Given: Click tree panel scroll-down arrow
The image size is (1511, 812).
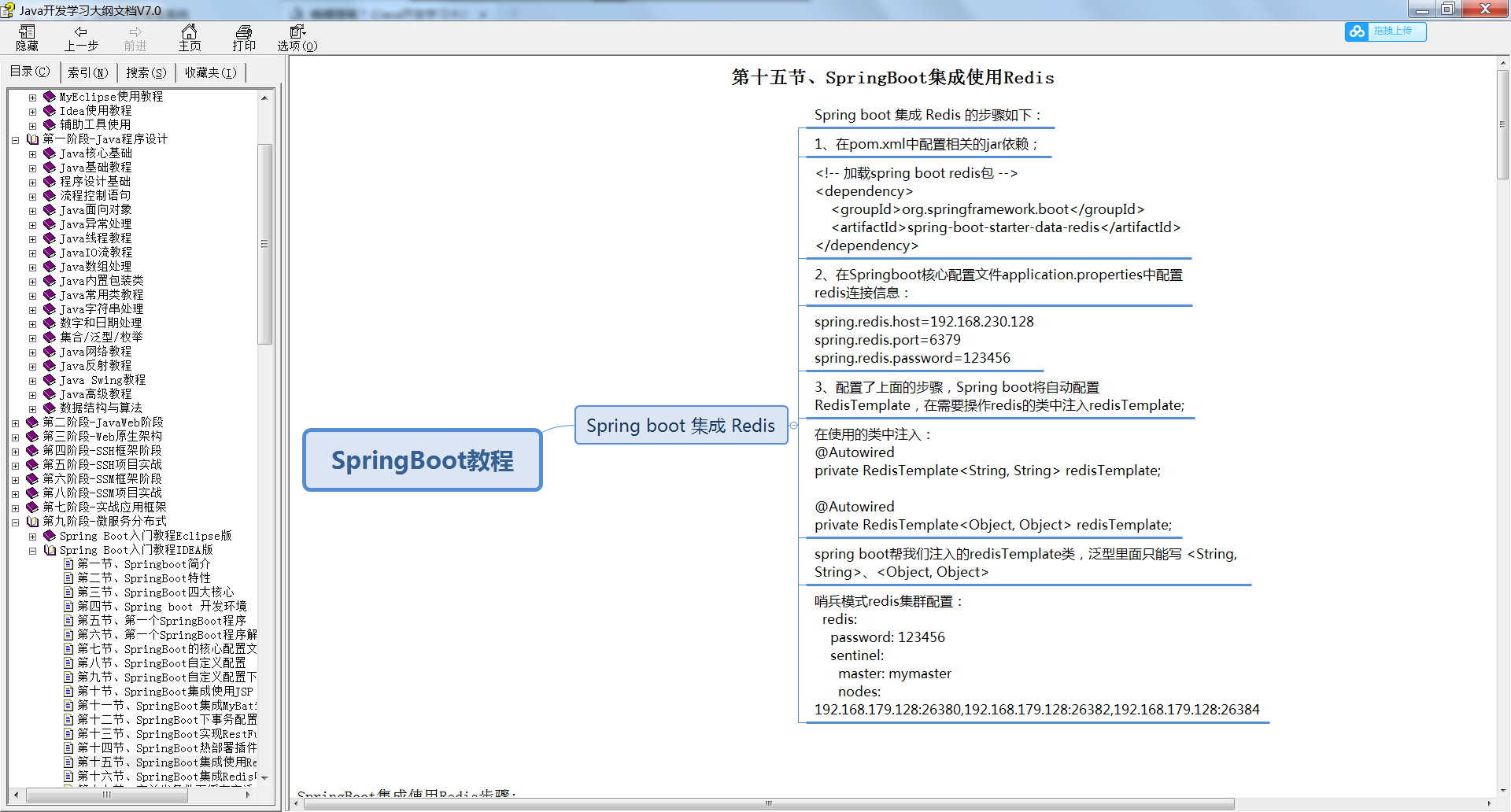Looking at the screenshot, I should [x=264, y=777].
